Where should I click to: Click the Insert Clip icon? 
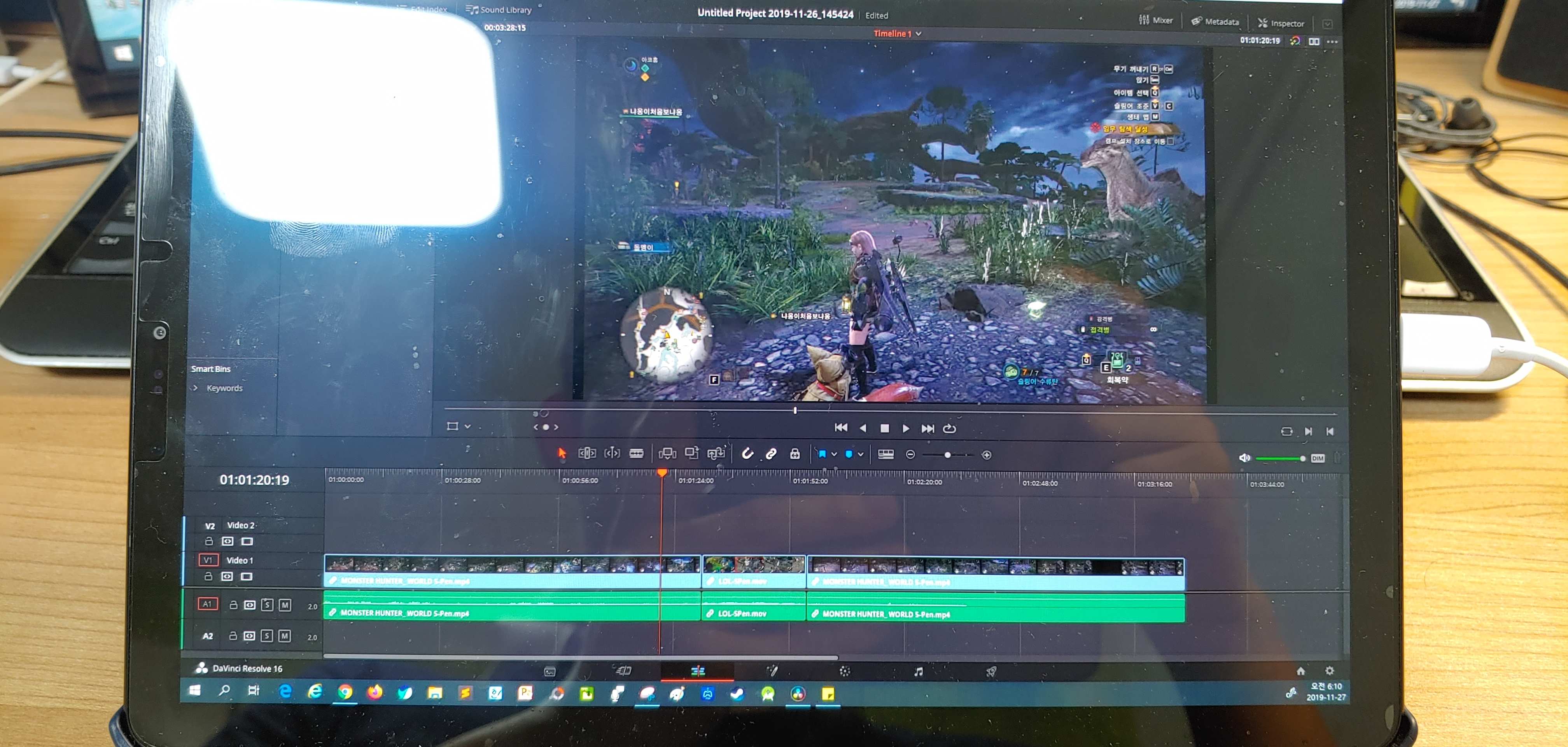tap(667, 453)
